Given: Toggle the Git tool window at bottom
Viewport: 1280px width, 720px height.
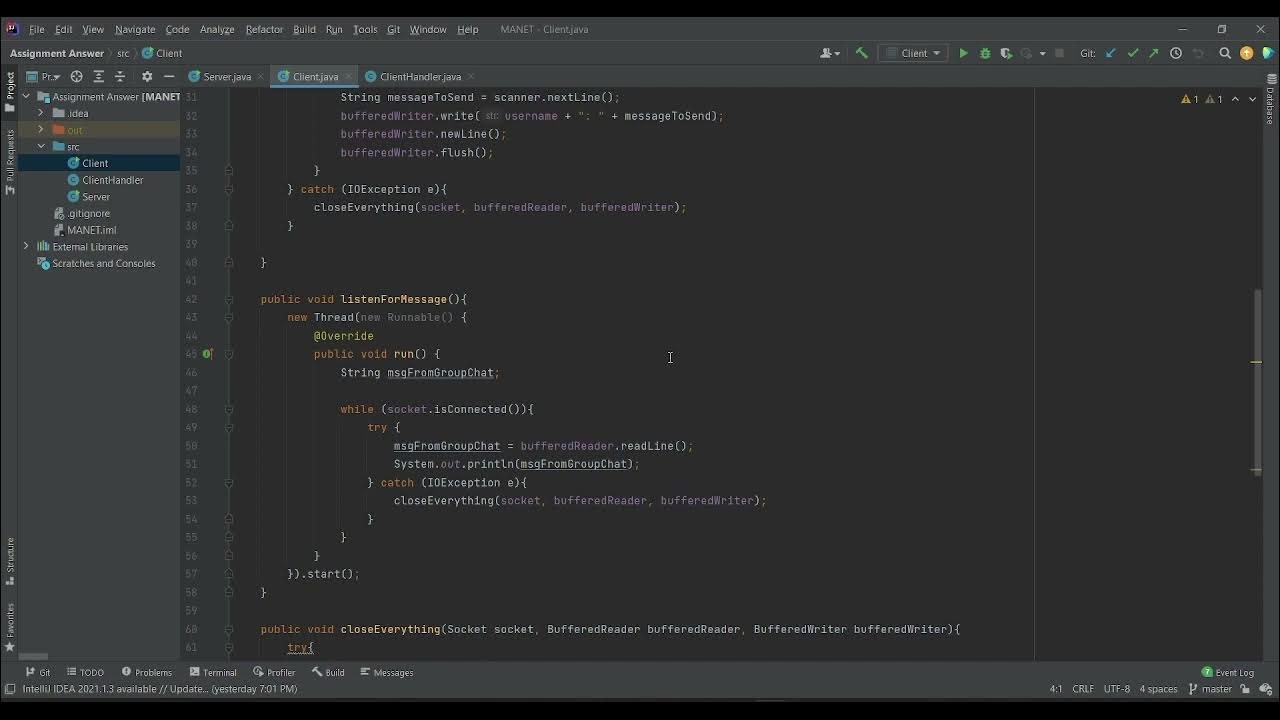Looking at the screenshot, I should pyautogui.click(x=38, y=672).
